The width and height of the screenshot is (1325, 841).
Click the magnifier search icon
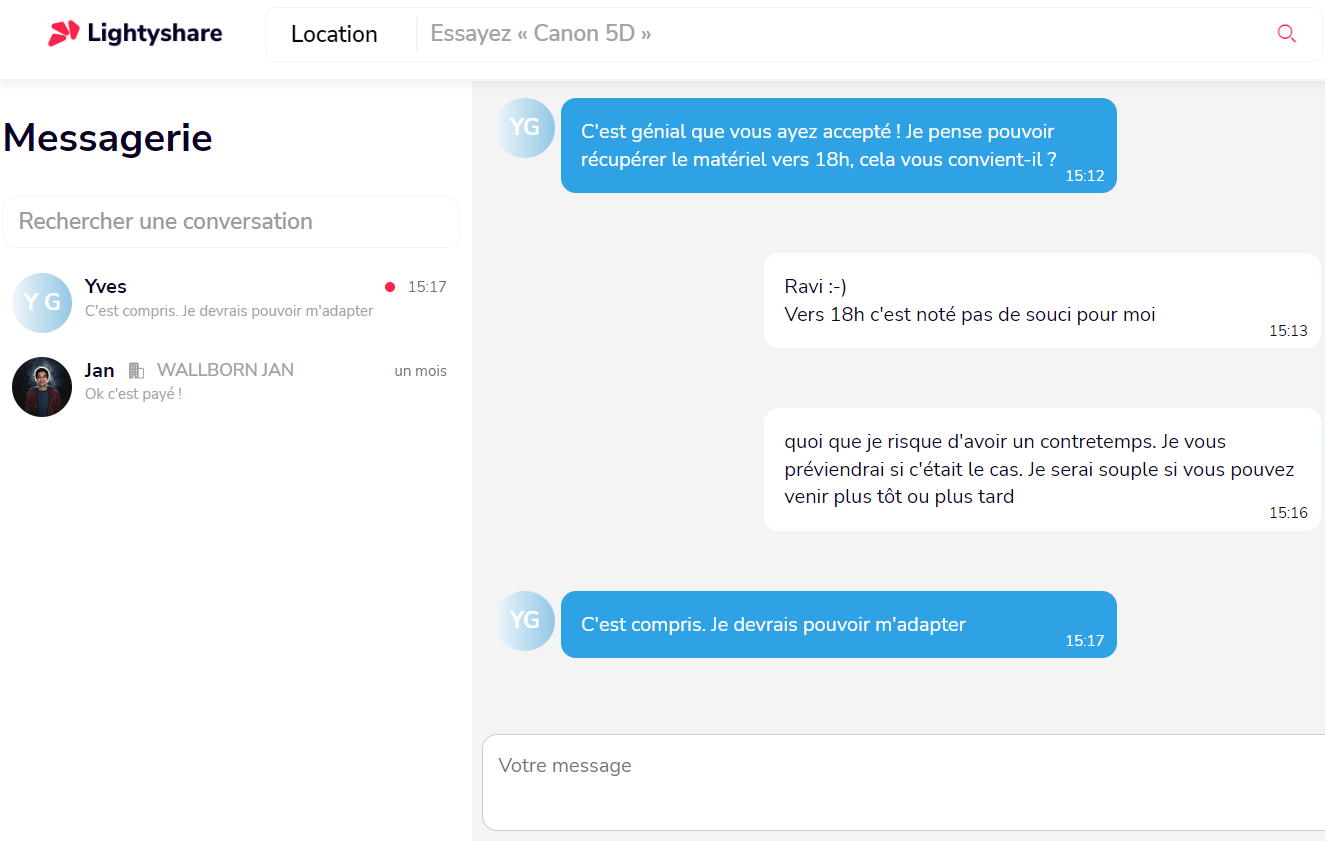(1286, 34)
